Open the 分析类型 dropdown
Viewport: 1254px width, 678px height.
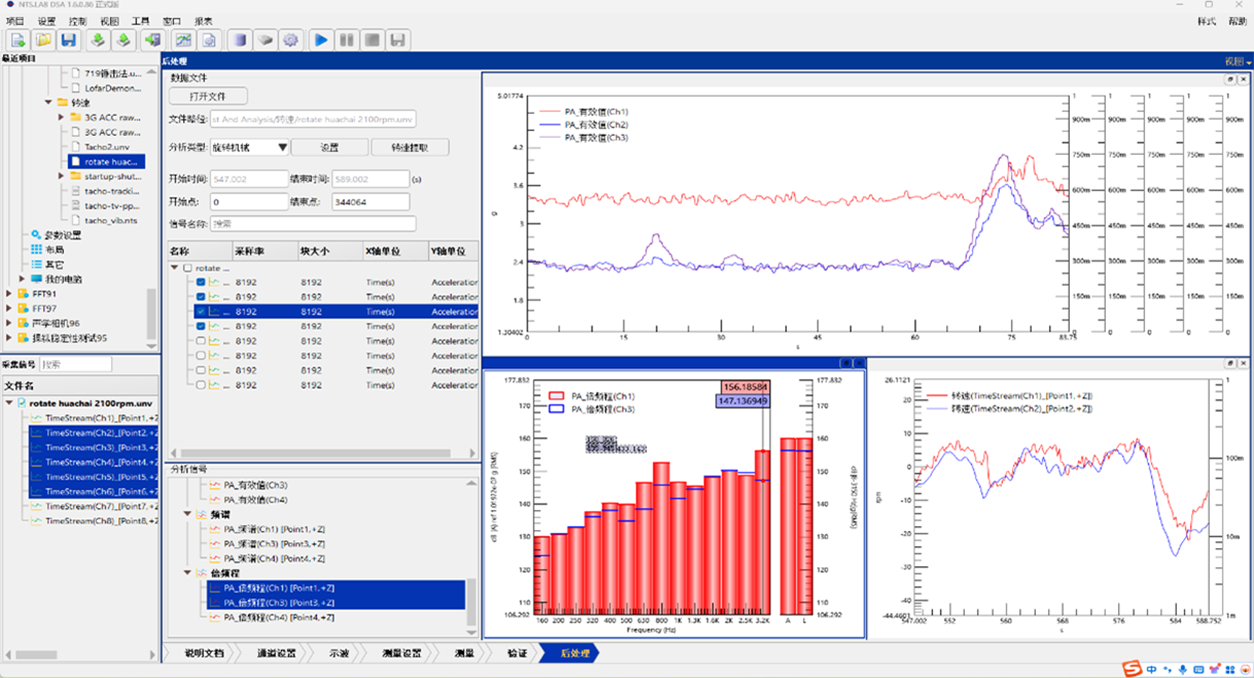(x=250, y=147)
